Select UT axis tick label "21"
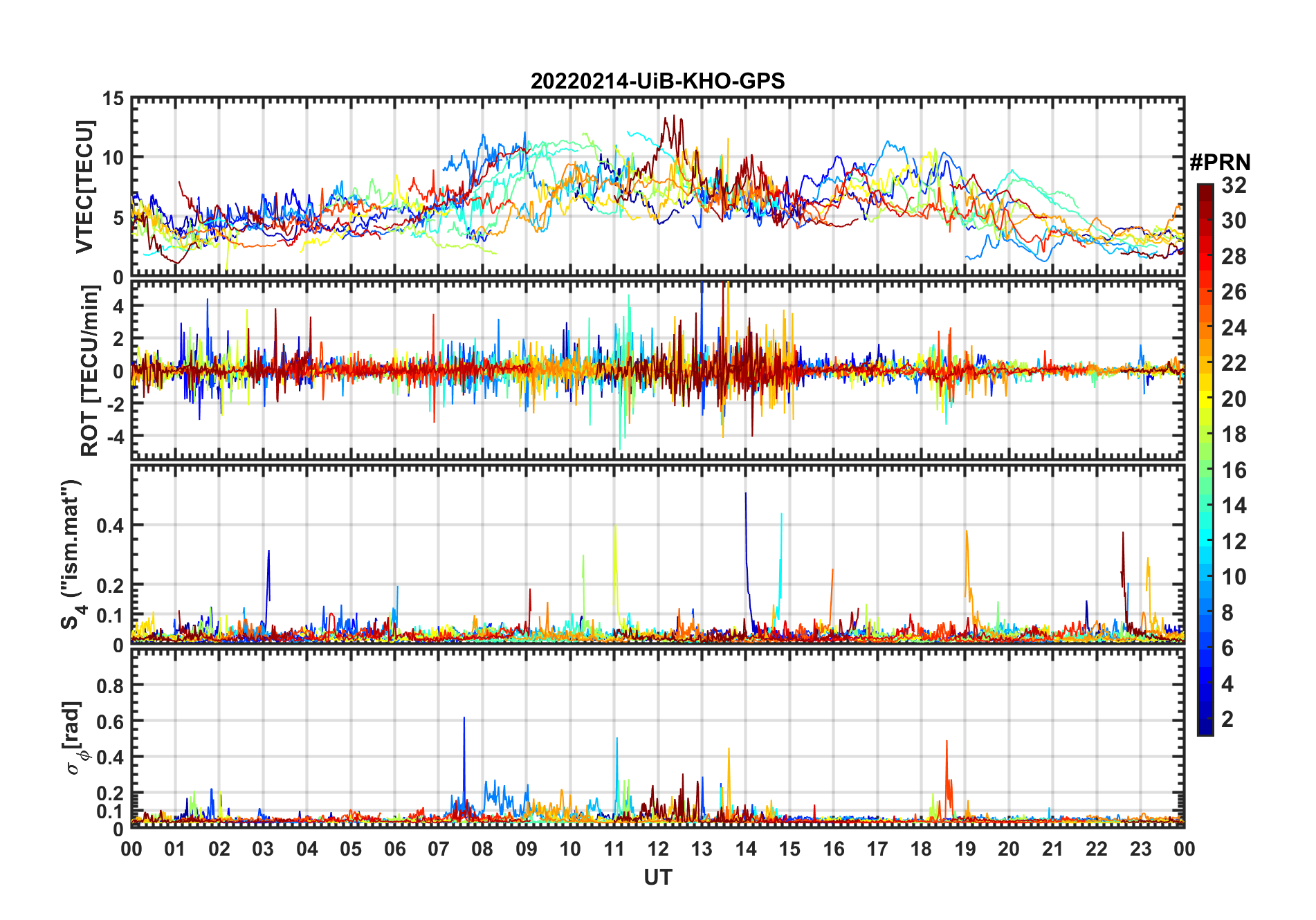 pos(1052,849)
